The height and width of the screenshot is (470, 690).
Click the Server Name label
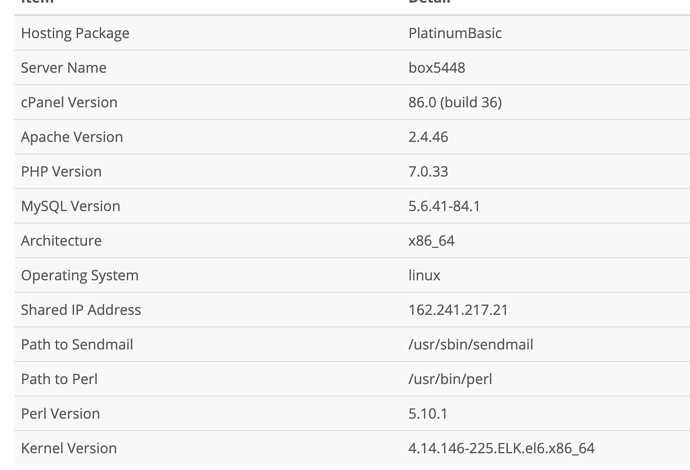[x=64, y=68]
